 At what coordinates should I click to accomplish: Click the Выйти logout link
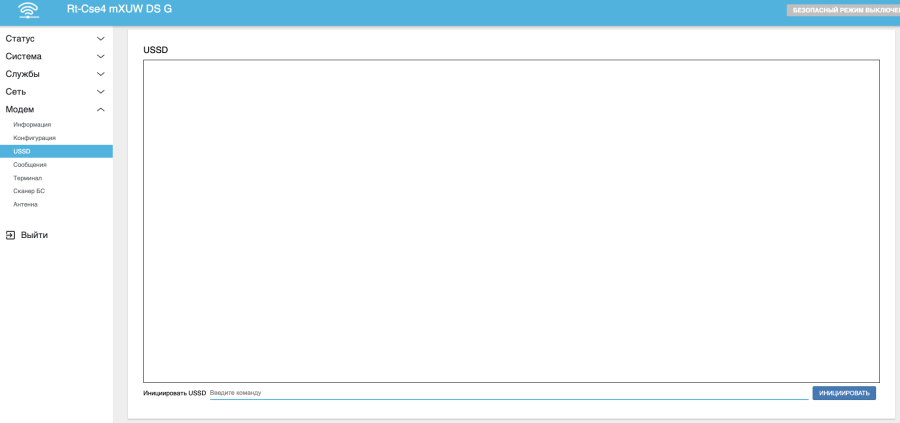click(x=34, y=235)
